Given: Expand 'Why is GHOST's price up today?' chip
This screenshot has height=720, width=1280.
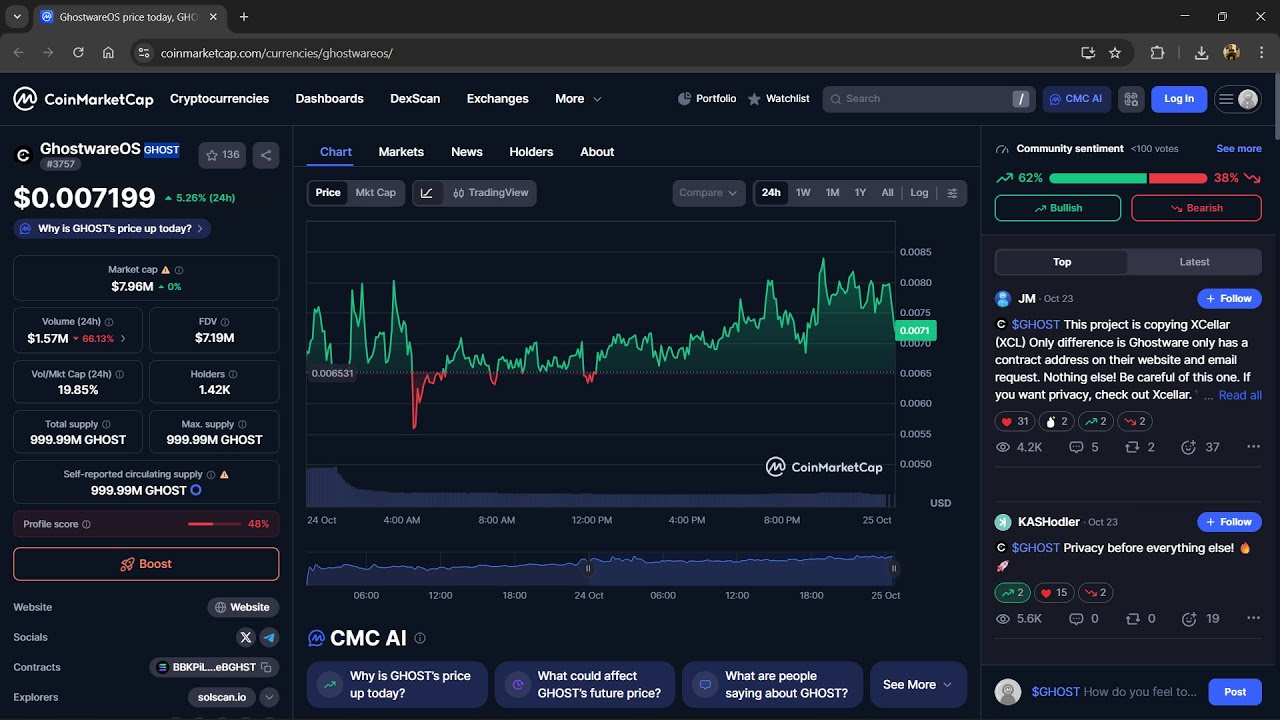Looking at the screenshot, I should coord(112,229).
